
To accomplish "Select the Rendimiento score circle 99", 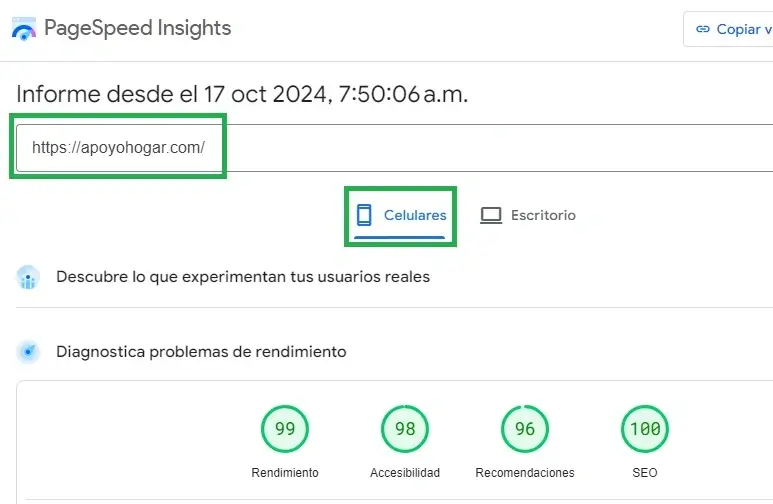I will [285, 429].
